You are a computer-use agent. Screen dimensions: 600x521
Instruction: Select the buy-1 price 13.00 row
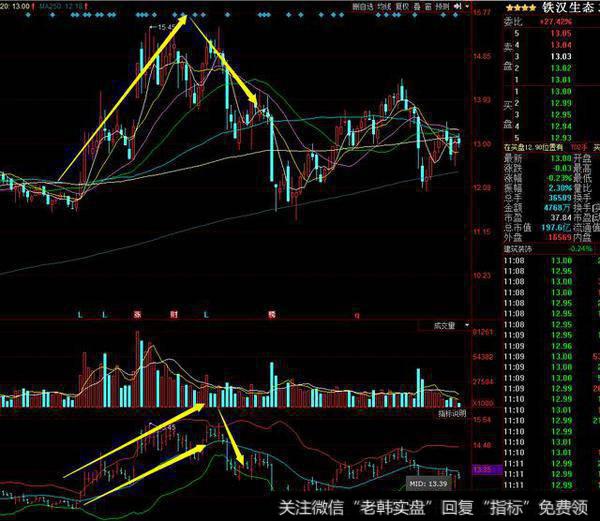coord(561,92)
